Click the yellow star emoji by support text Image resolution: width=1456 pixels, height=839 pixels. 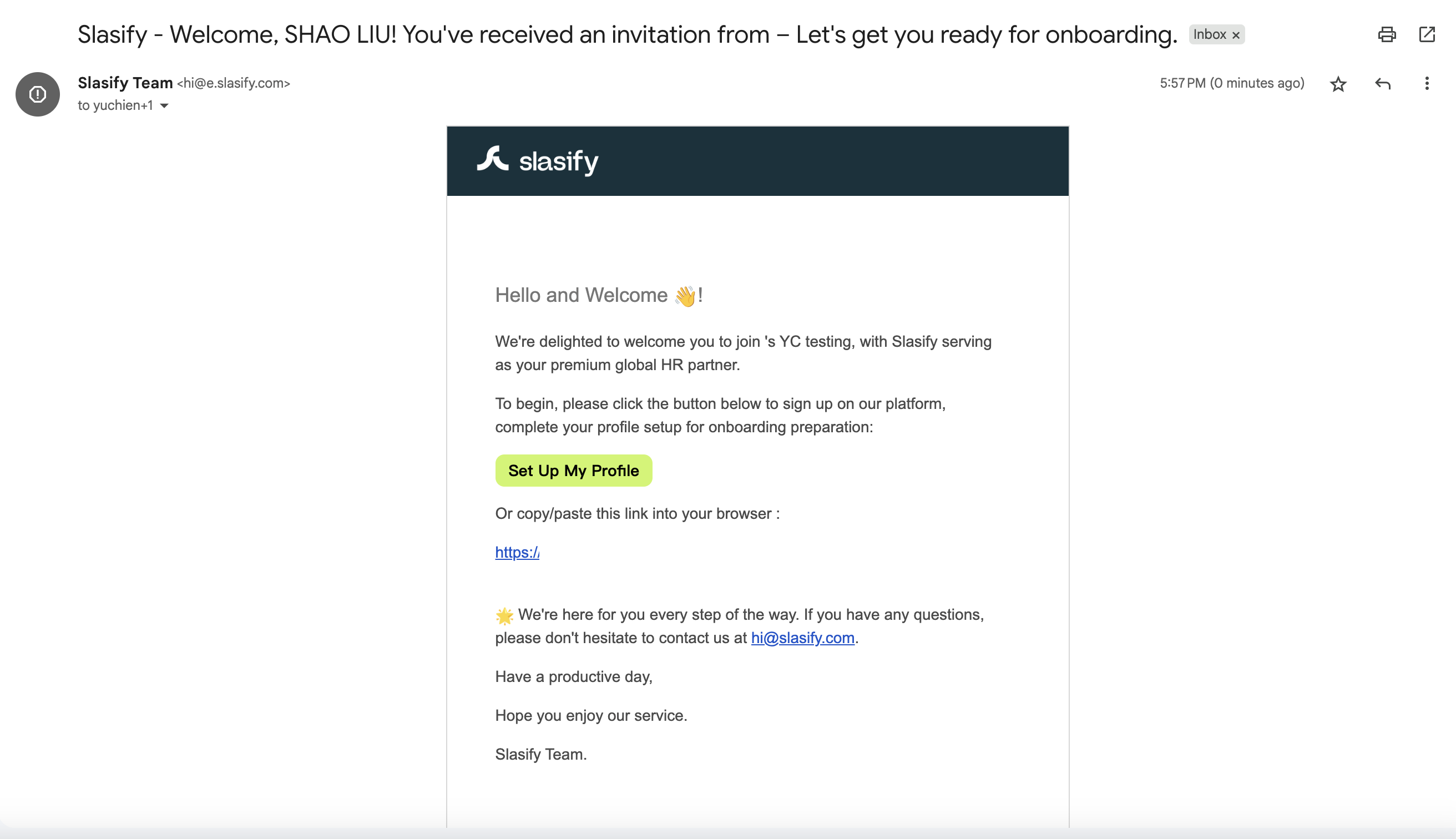point(504,615)
